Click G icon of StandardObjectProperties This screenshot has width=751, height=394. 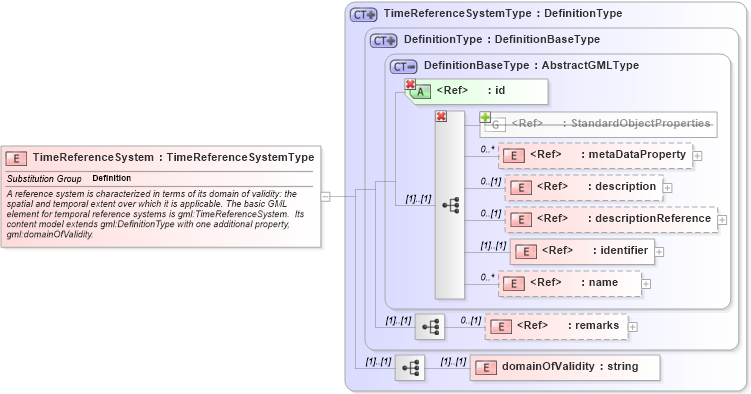pyautogui.click(x=495, y=125)
